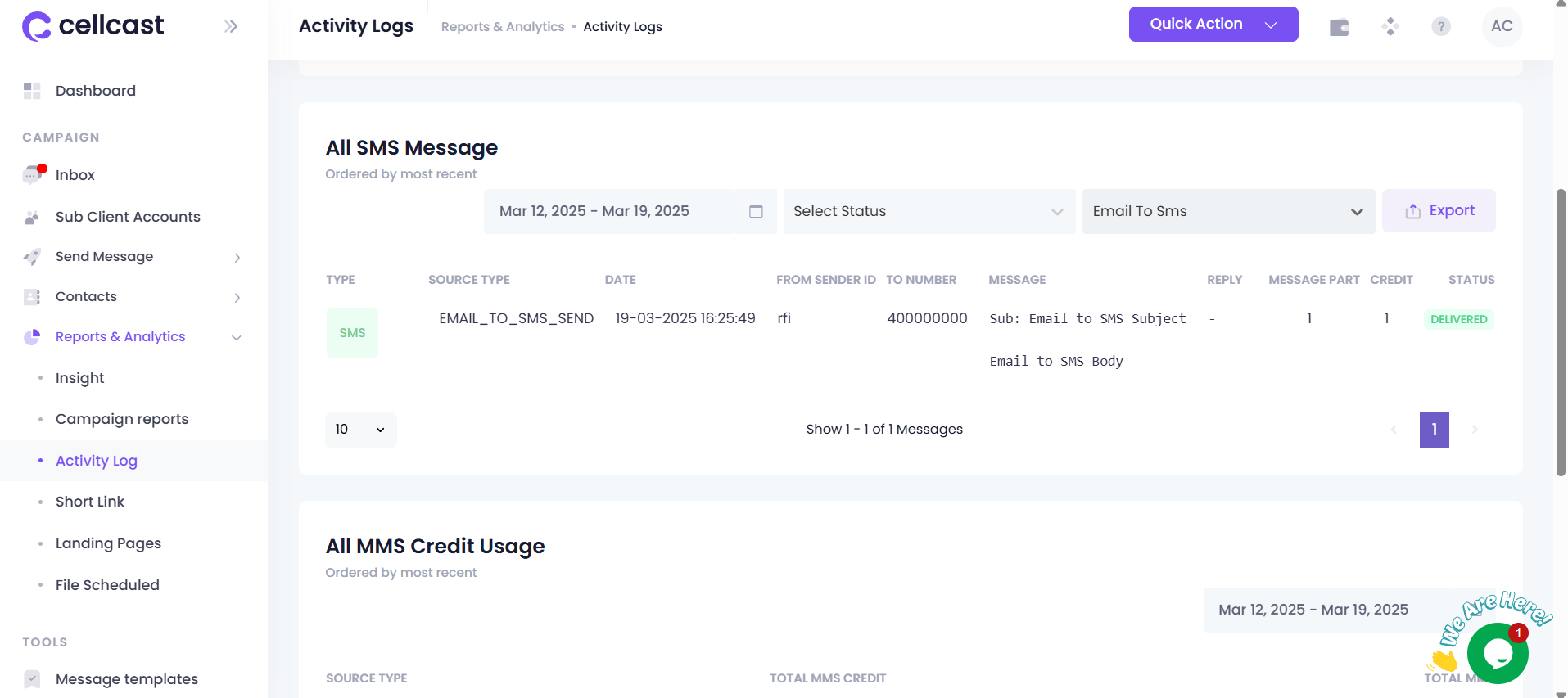Click the Sub Client Accounts people icon
This screenshot has height=698, width=1568.
(x=32, y=217)
